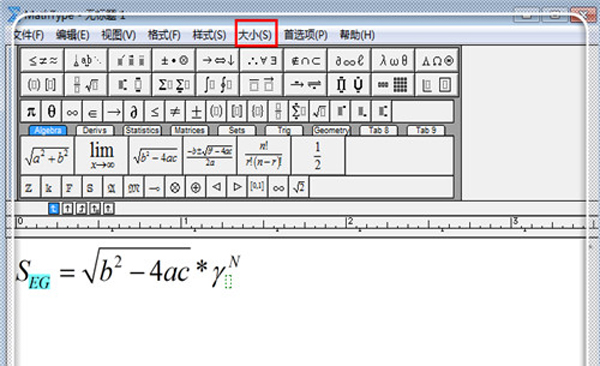Insert the left triangle ◁ symbol

pos(216,187)
